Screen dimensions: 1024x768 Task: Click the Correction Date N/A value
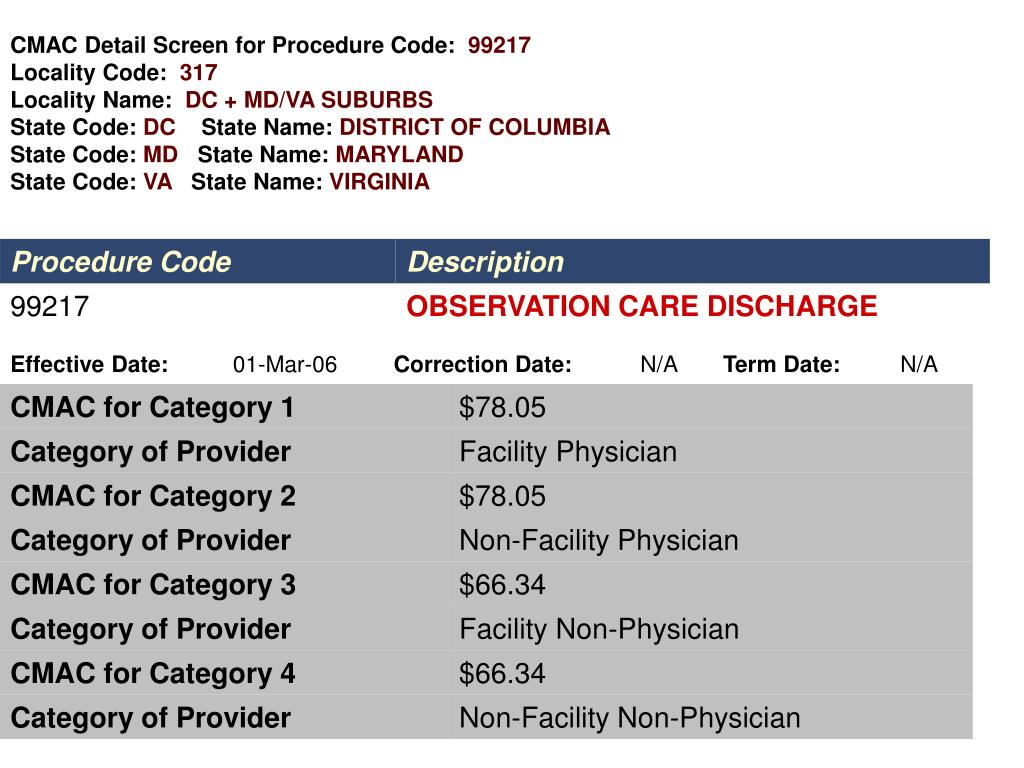click(x=659, y=364)
